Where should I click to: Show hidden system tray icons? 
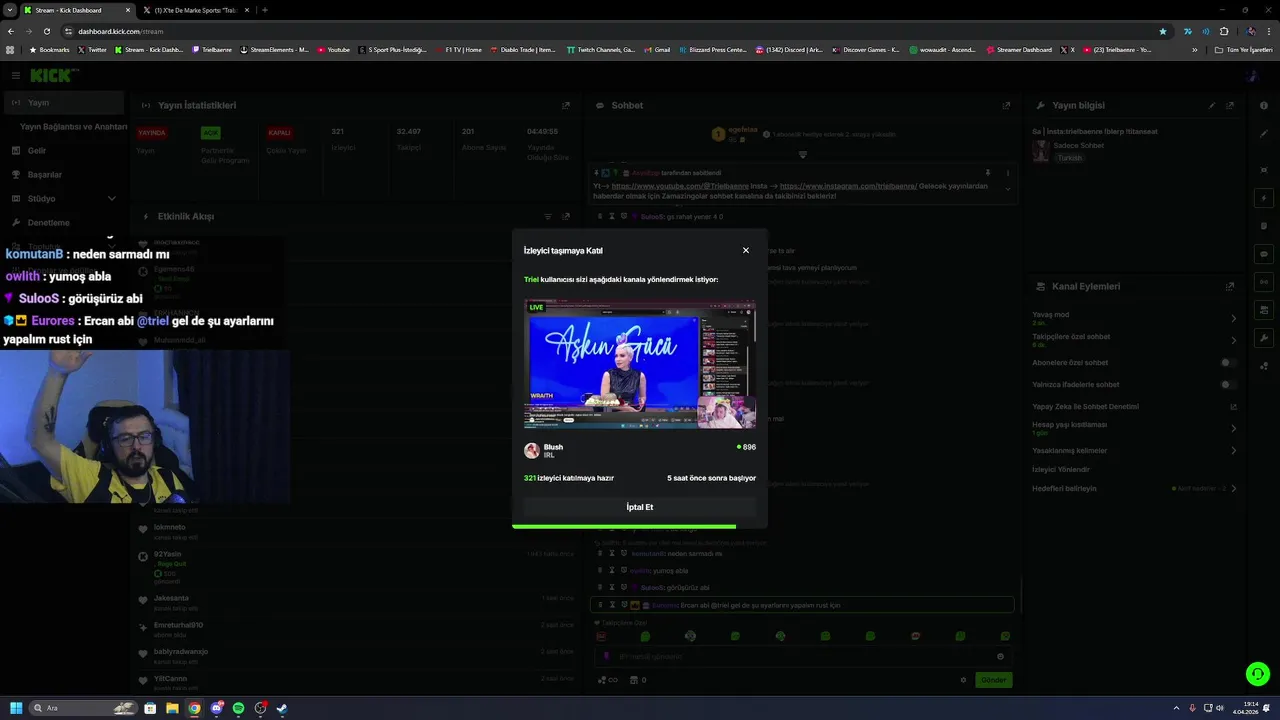tap(1177, 708)
